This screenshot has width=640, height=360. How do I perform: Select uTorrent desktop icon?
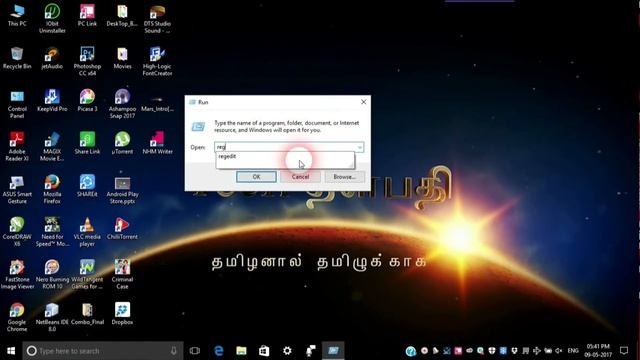pos(122,143)
